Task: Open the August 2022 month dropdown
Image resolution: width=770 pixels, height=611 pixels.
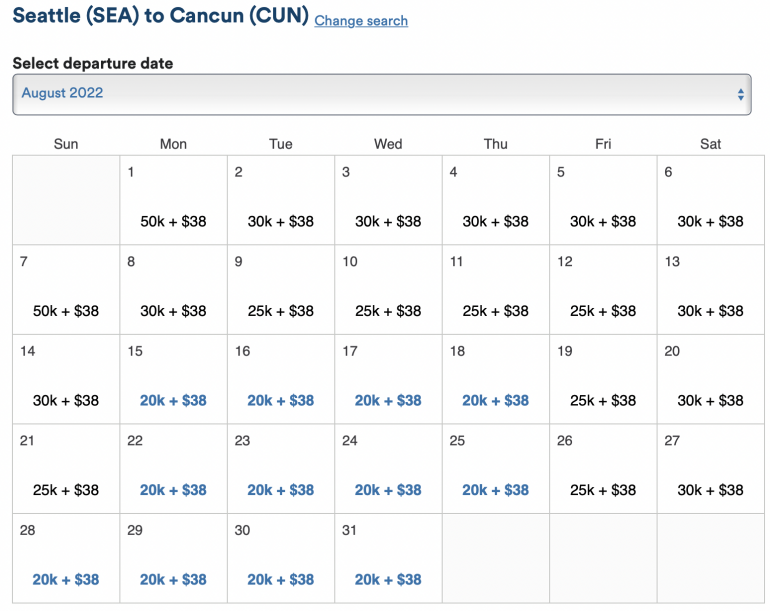Action: (380, 94)
